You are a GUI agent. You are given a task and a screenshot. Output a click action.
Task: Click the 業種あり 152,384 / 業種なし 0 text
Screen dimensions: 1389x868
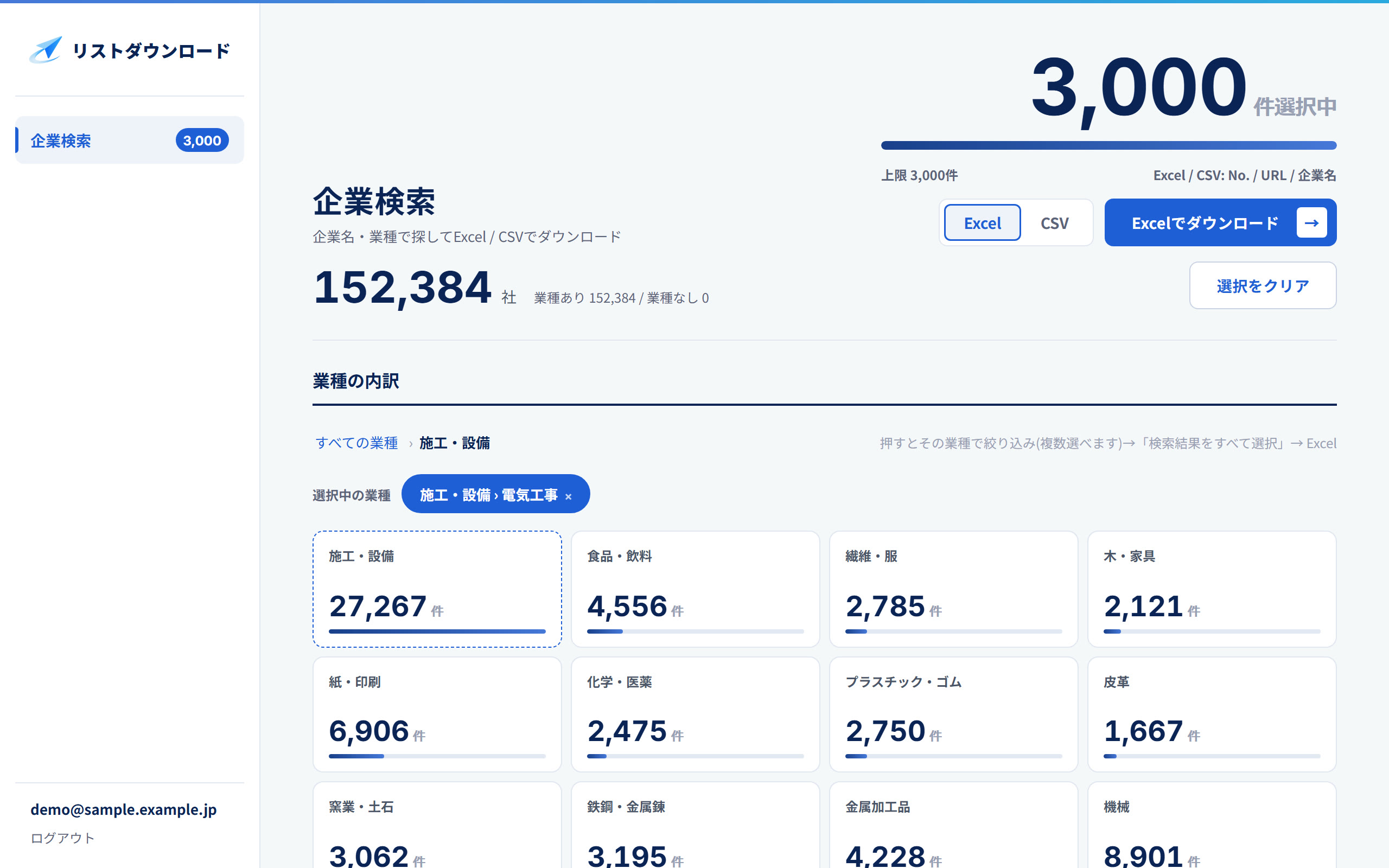(621, 298)
